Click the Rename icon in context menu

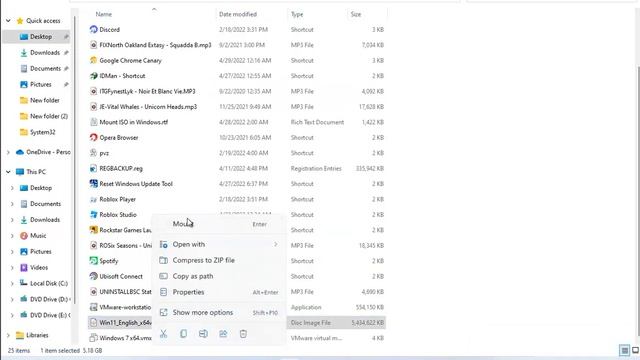203,334
